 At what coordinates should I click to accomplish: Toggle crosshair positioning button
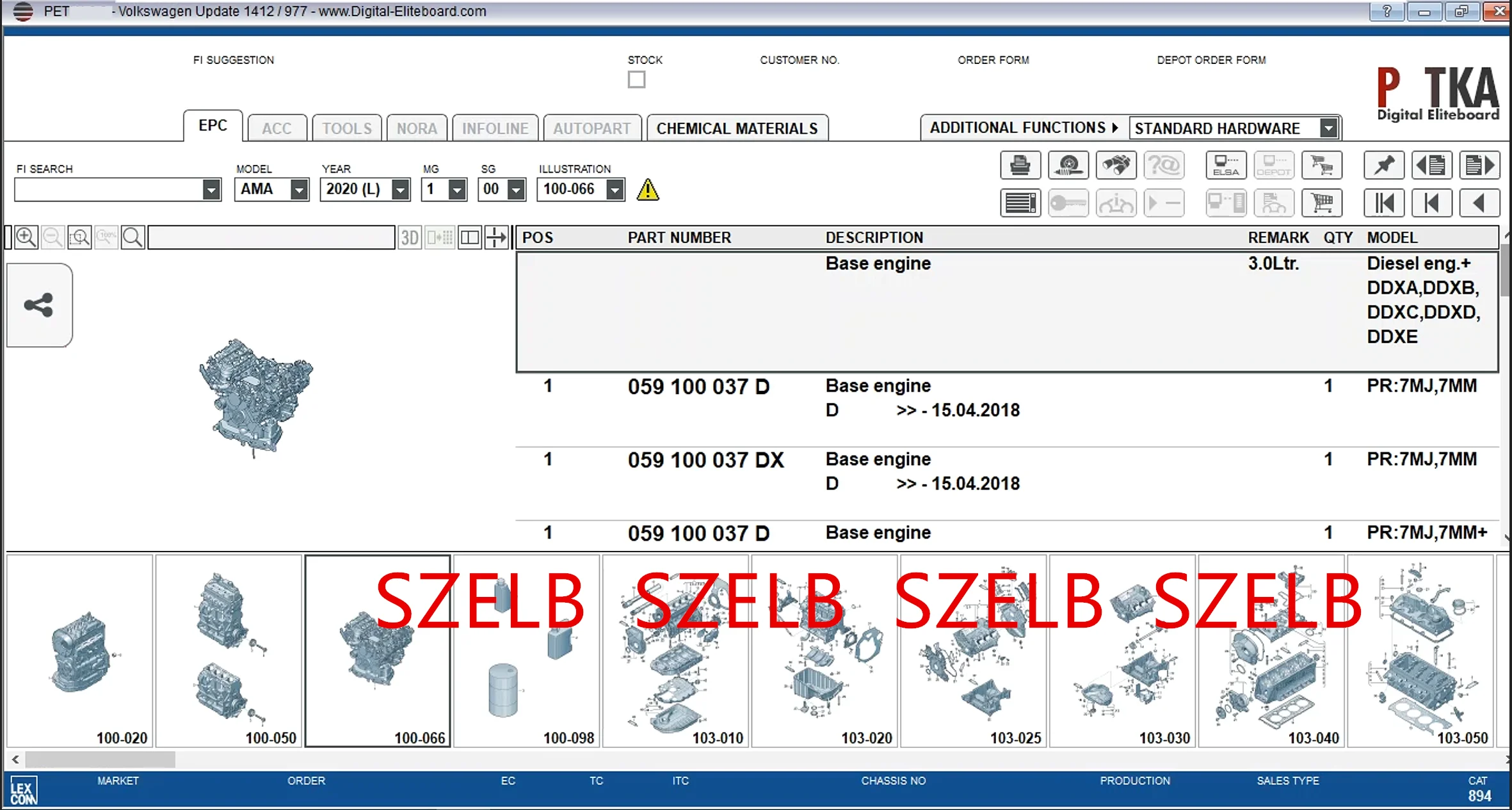pyautogui.click(x=496, y=238)
